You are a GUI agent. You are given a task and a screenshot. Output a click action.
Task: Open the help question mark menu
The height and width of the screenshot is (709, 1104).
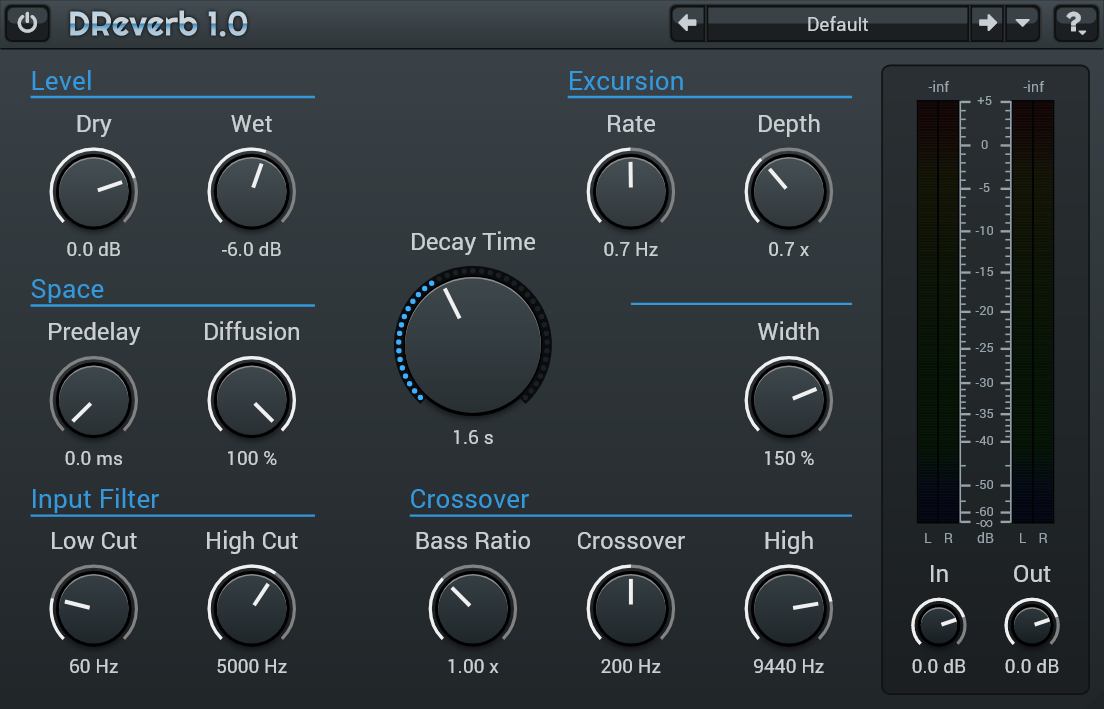(1076, 23)
